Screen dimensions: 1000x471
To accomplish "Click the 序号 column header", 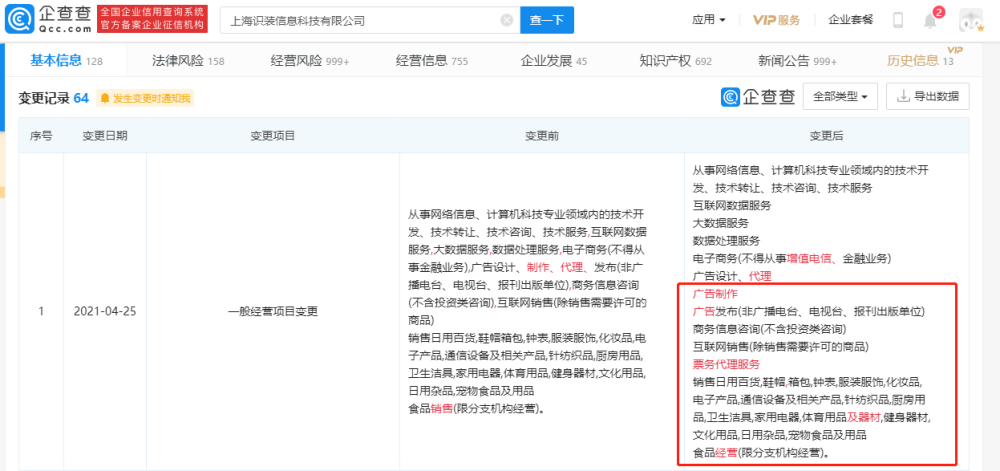I will [41, 136].
